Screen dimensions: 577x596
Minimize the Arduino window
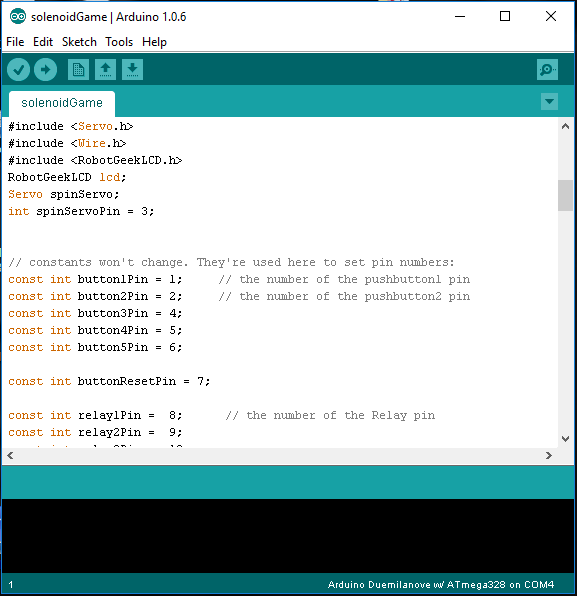pos(460,16)
